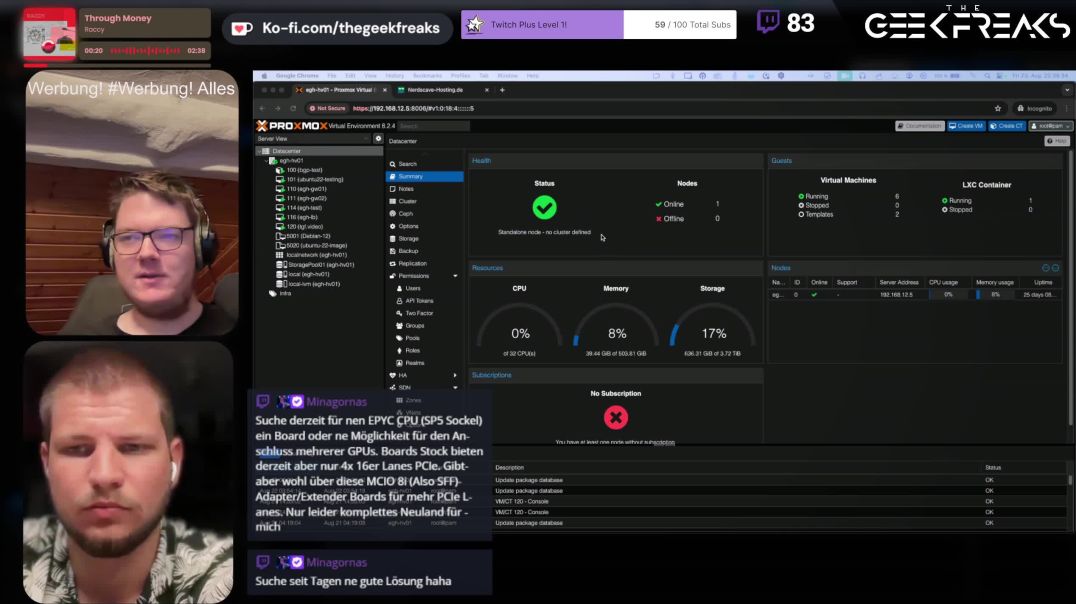Open a new browser tab
1076x604 pixels.
[502, 90]
